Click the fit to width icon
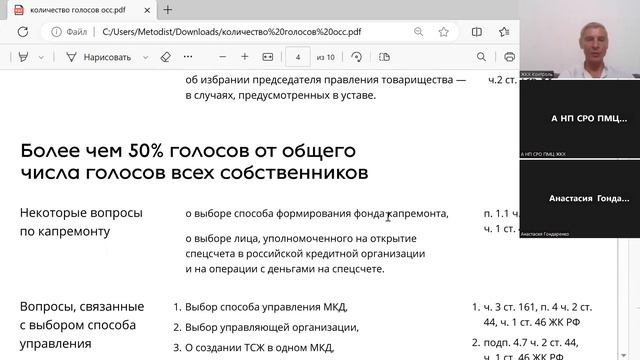640x360 pixels. [268, 57]
